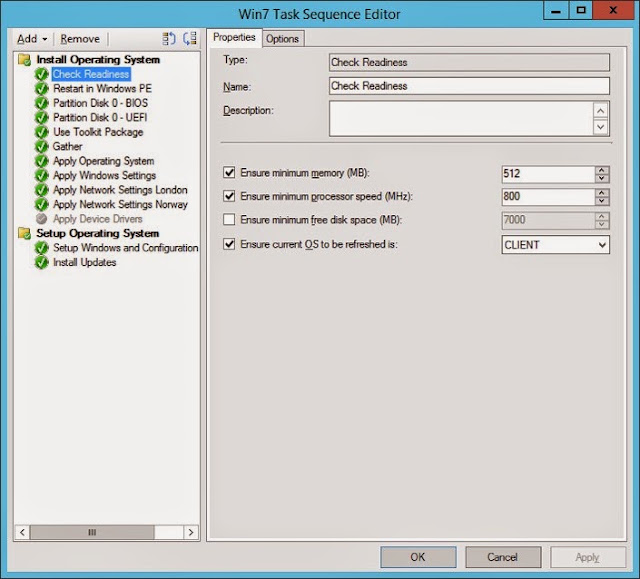Click the Setup Operating System folder icon
640x579 pixels.
click(x=24, y=233)
